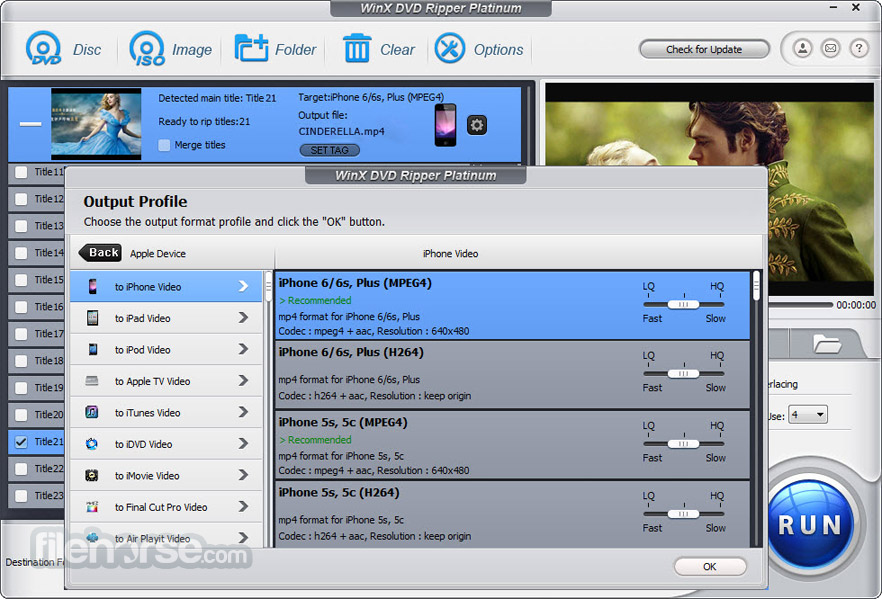The height and width of the screenshot is (599, 882).
Task: Expand the to iMovie Video arrow
Action: pyautogui.click(x=243, y=475)
